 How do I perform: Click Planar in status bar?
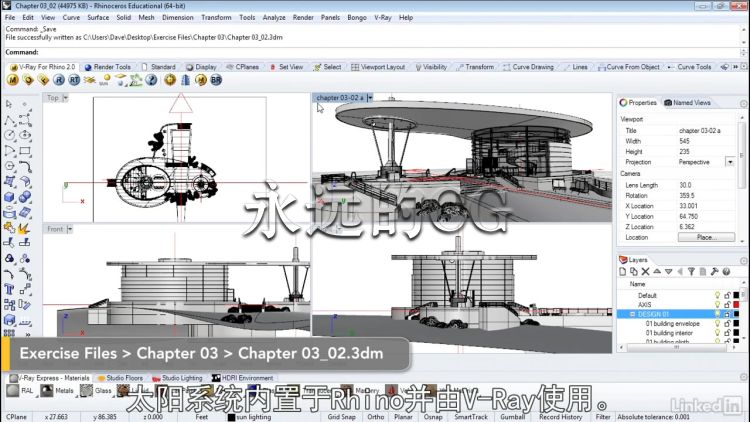[403, 417]
